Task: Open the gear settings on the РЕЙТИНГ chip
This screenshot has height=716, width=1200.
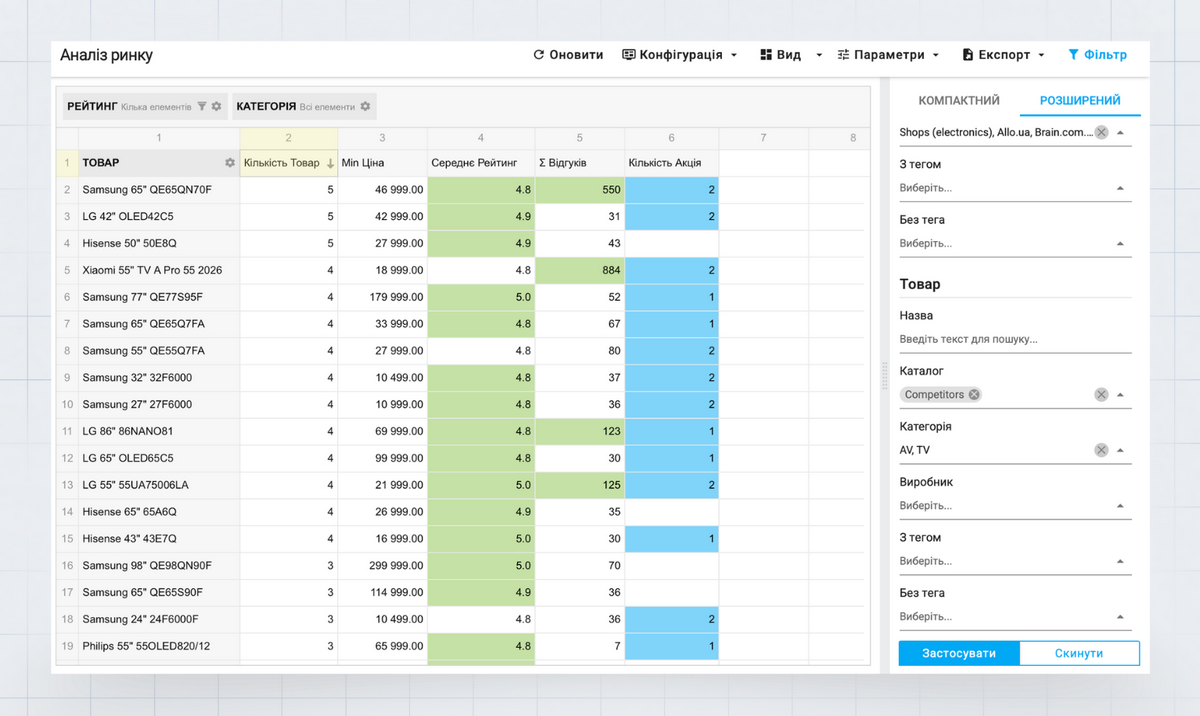Action: click(x=216, y=107)
